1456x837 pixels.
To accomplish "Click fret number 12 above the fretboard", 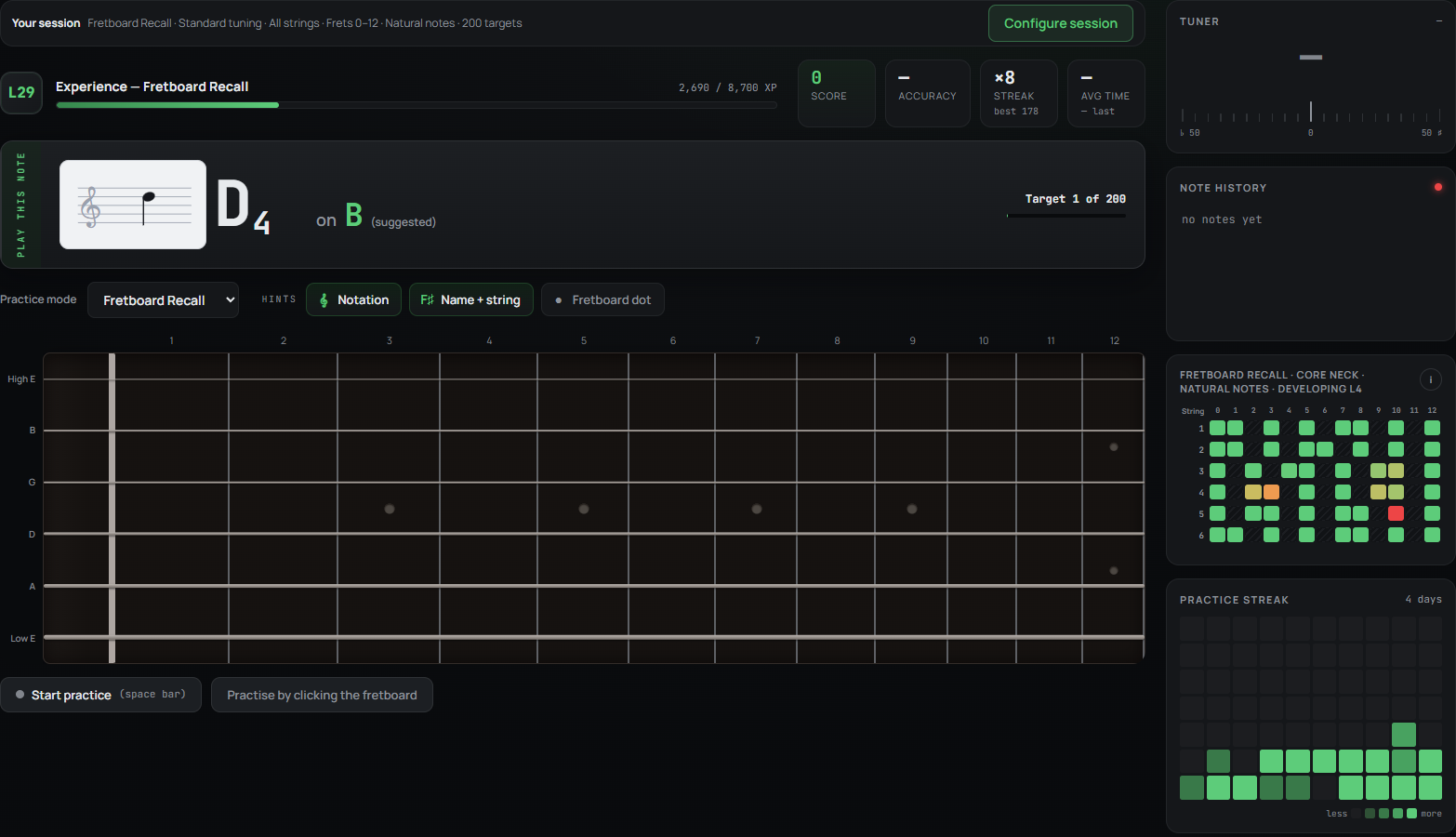I will tap(1114, 340).
